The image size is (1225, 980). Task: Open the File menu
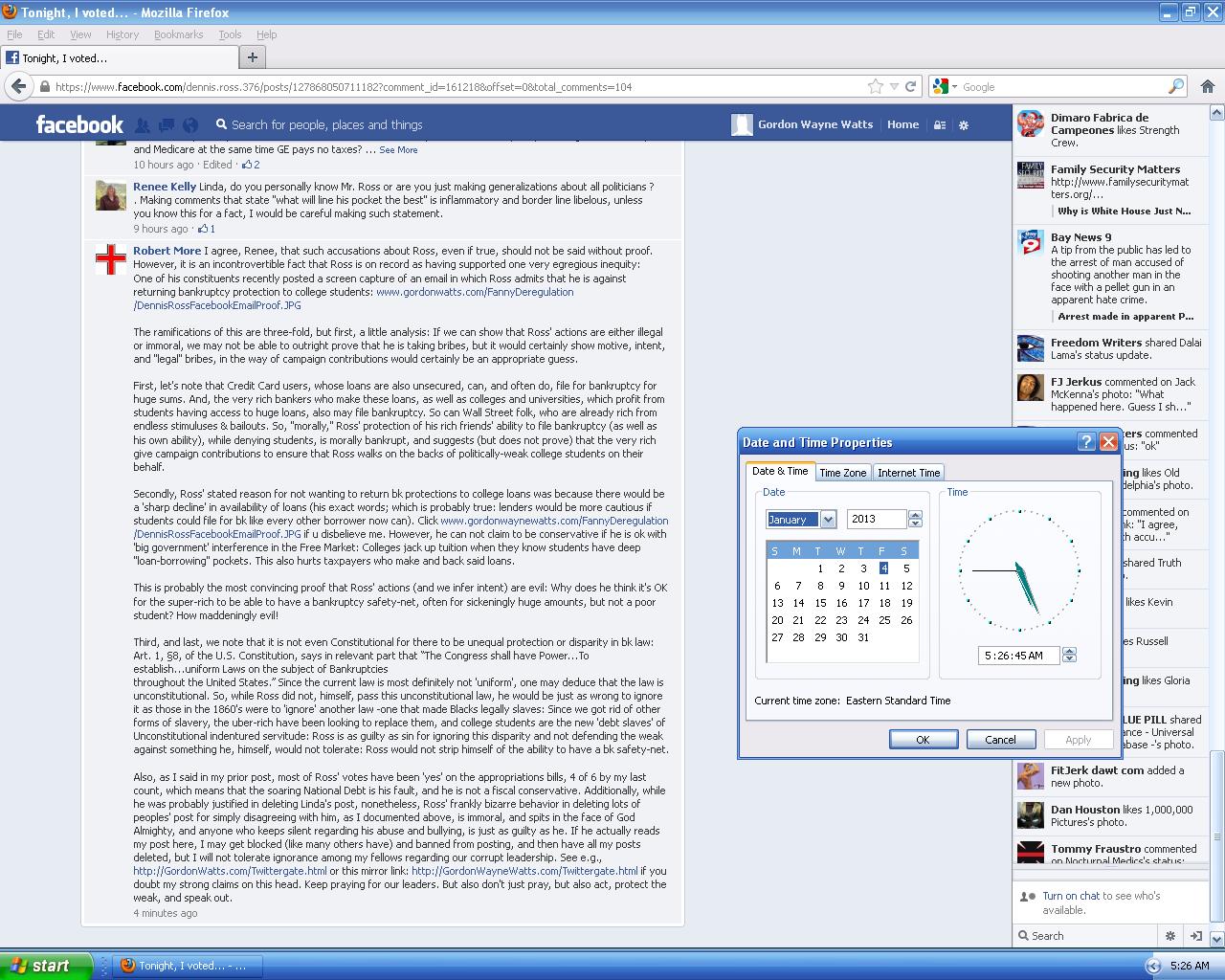coord(14,34)
